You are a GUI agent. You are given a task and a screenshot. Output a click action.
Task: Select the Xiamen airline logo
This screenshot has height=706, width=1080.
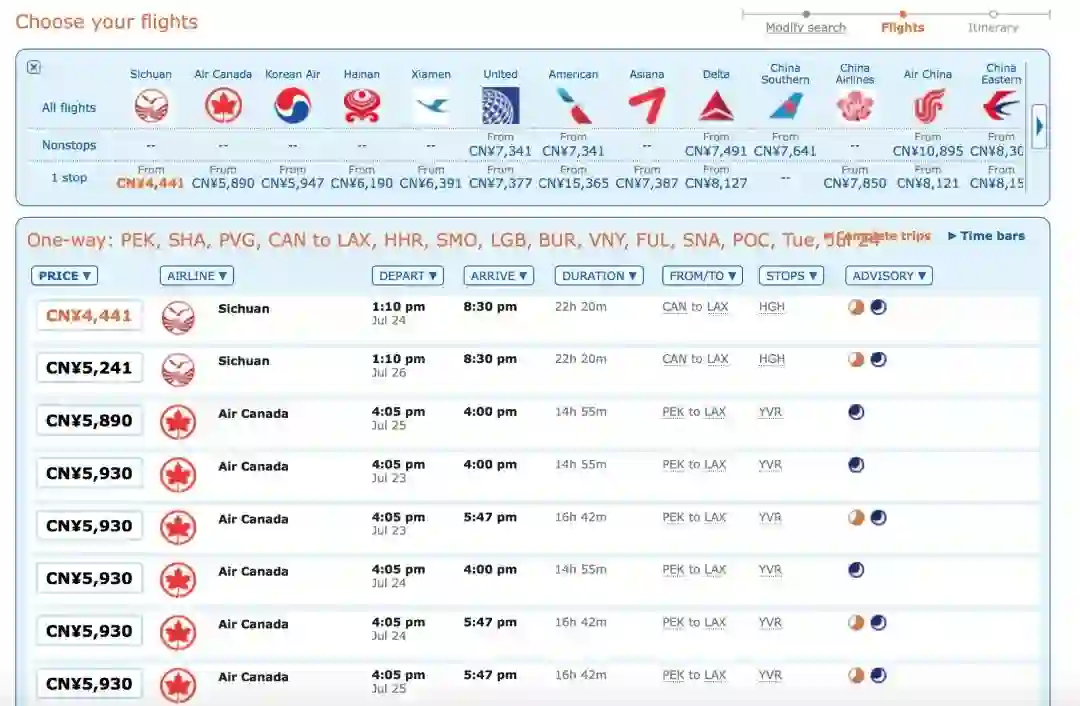point(431,106)
